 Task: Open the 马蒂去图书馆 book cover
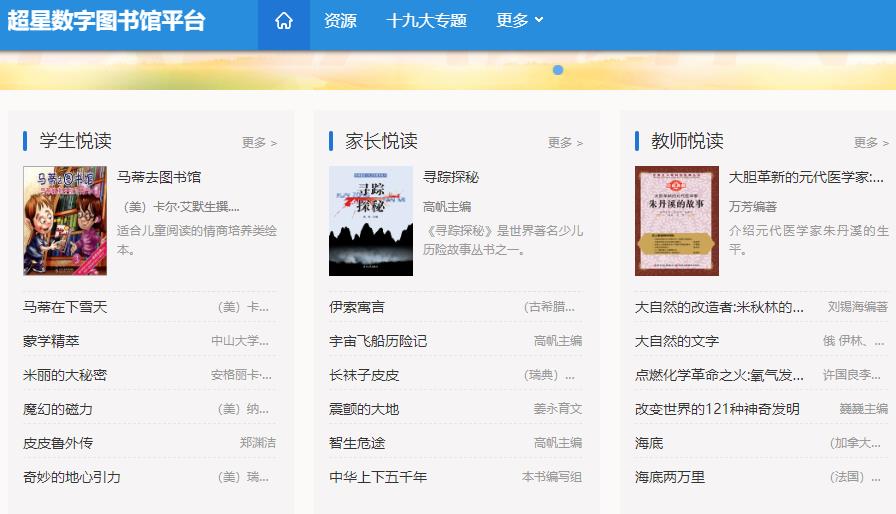coord(65,220)
